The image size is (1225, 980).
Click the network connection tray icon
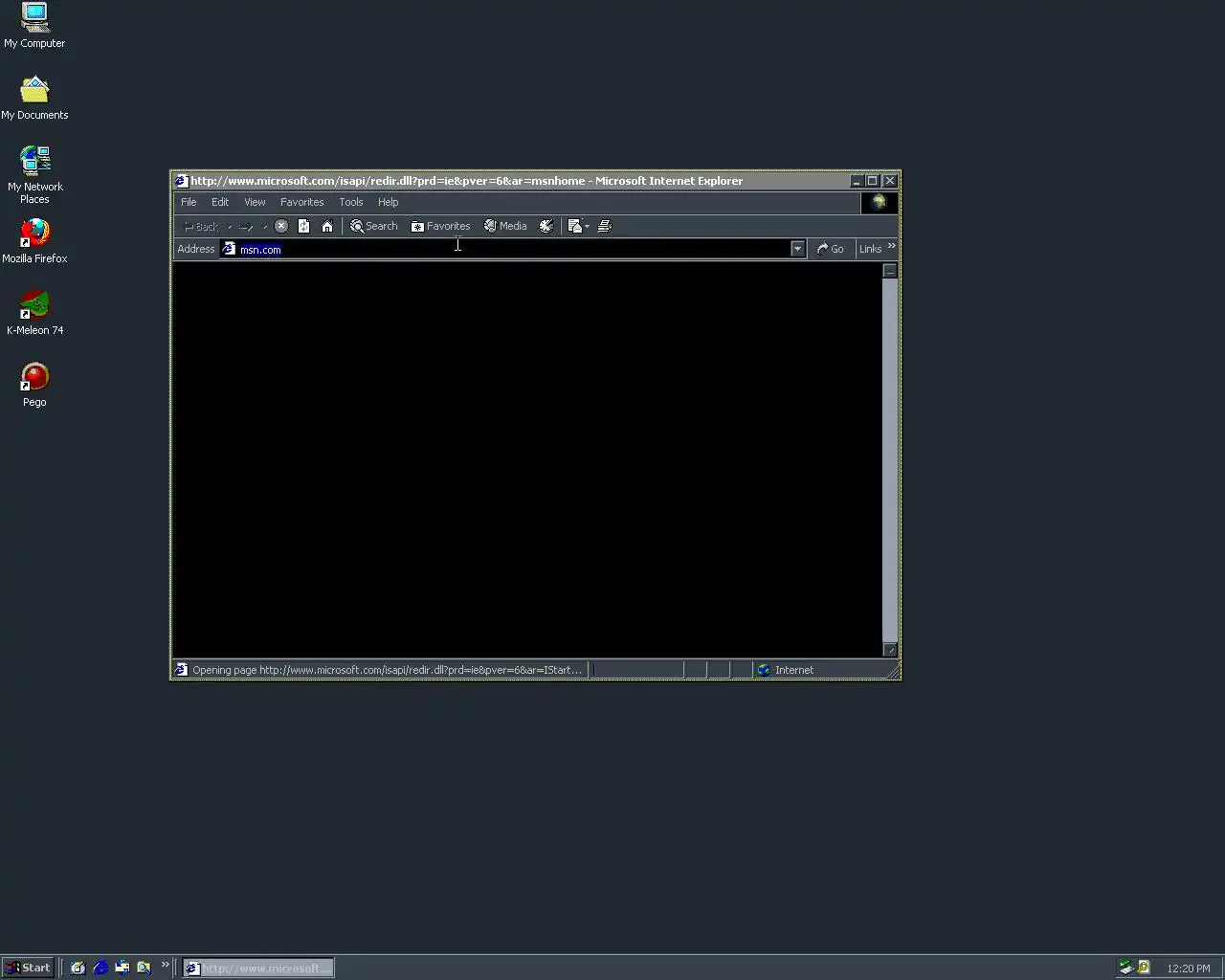1125,968
